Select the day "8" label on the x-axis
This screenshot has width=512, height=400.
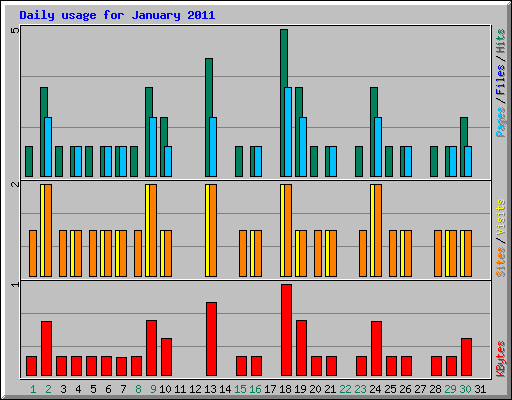tap(138, 389)
